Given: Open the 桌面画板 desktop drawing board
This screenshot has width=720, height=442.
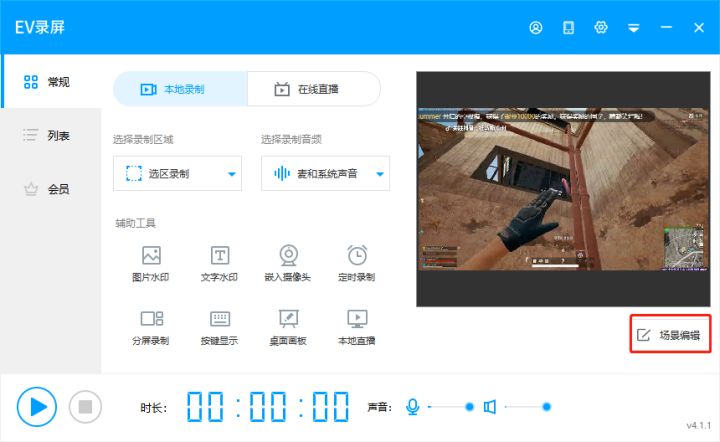Looking at the screenshot, I should click(x=288, y=328).
